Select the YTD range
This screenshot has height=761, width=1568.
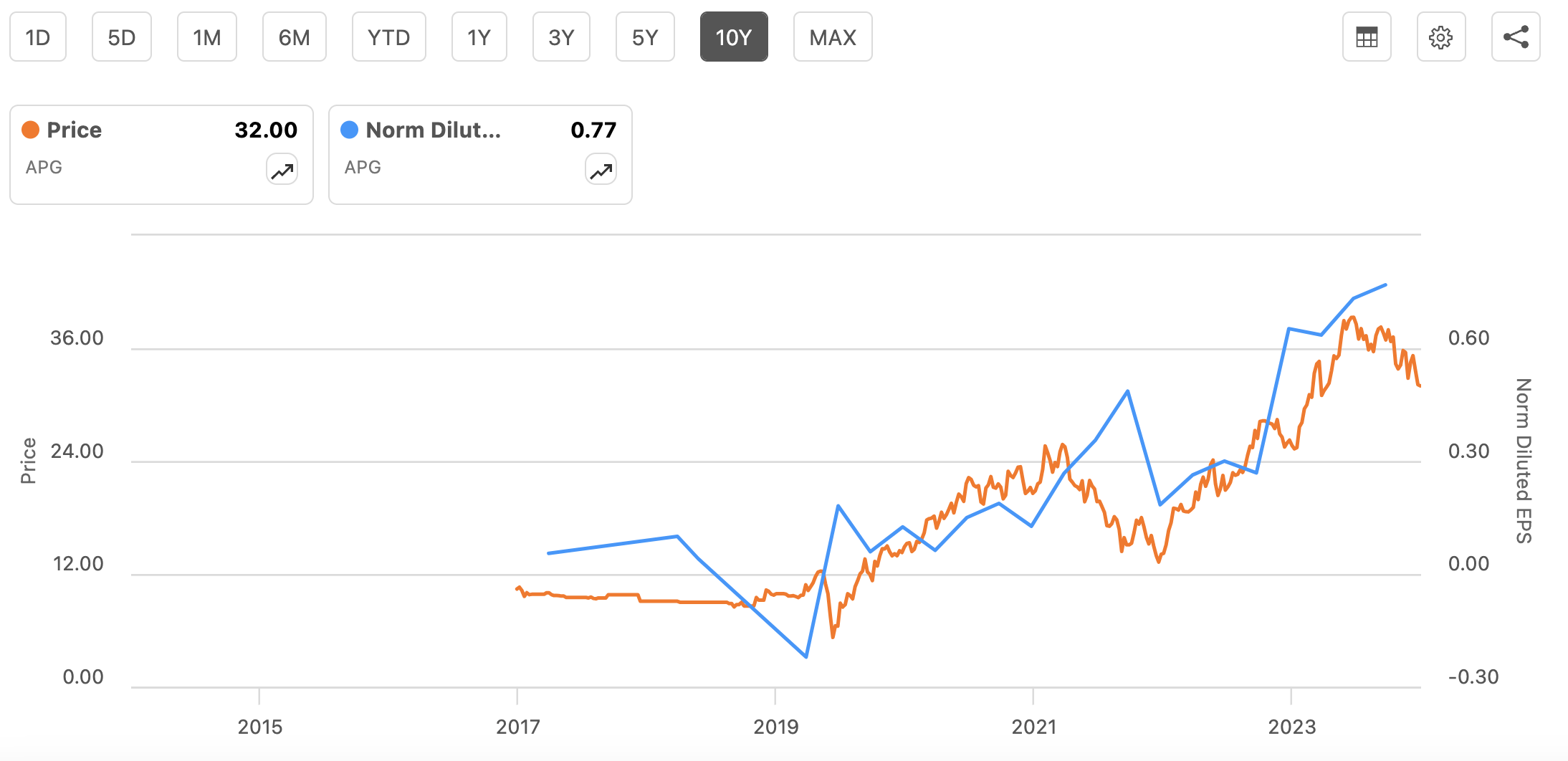(x=389, y=37)
